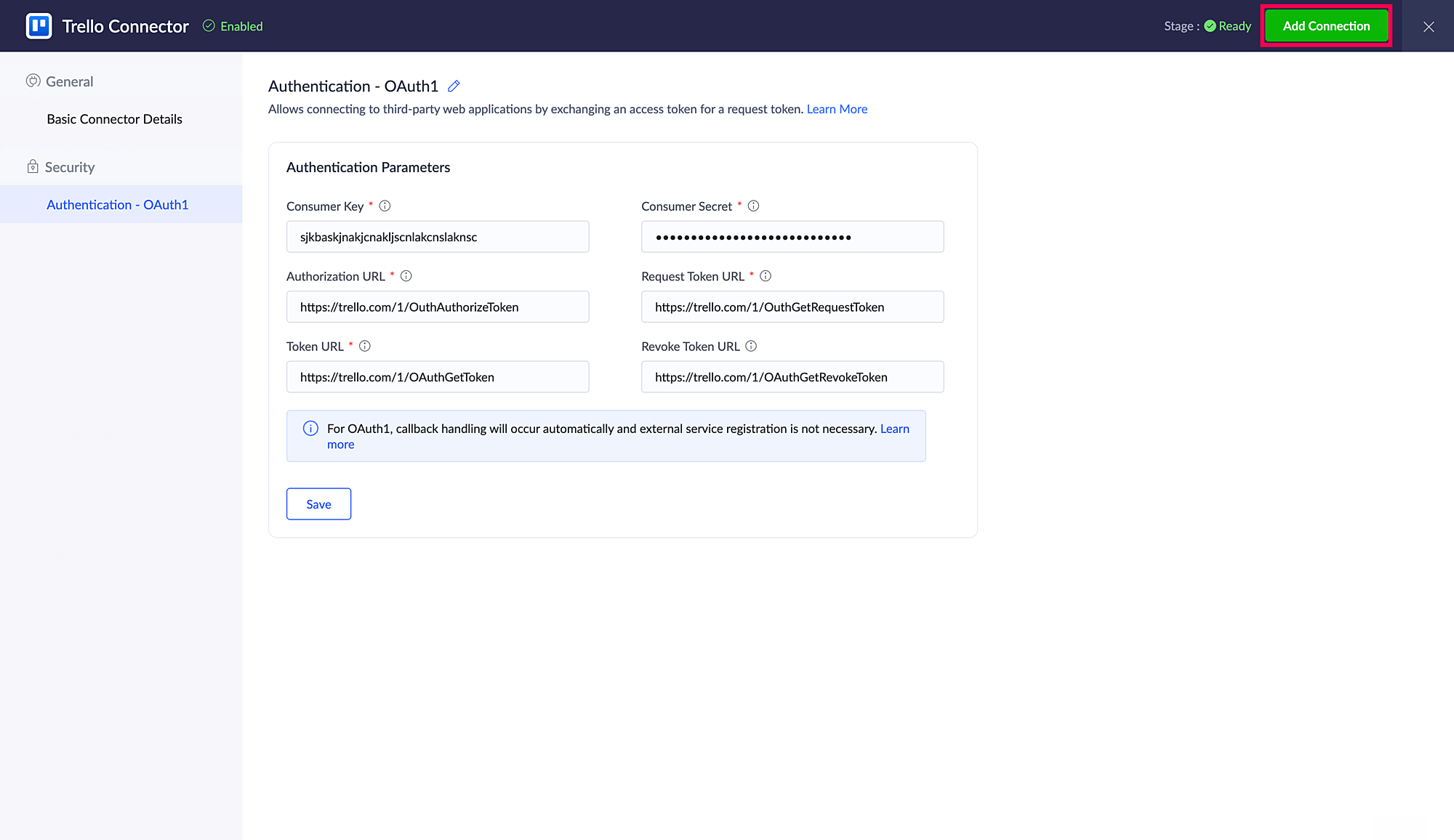Image resolution: width=1454 pixels, height=840 pixels.
Task: Click the info icon next to Token URL
Action: click(x=365, y=347)
